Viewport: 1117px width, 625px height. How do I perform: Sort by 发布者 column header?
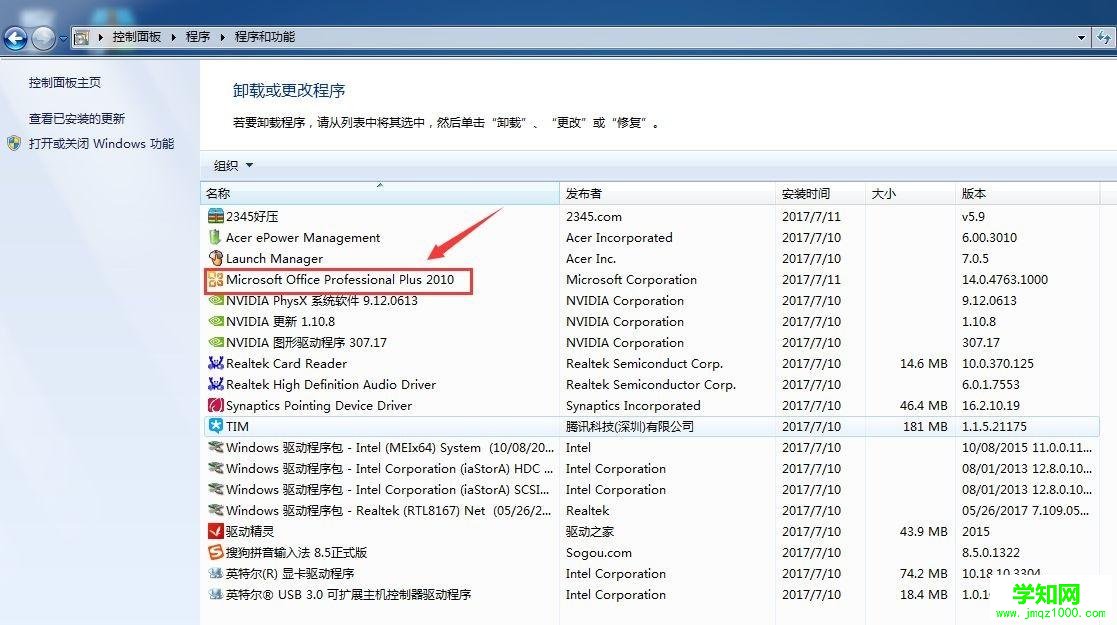point(667,193)
